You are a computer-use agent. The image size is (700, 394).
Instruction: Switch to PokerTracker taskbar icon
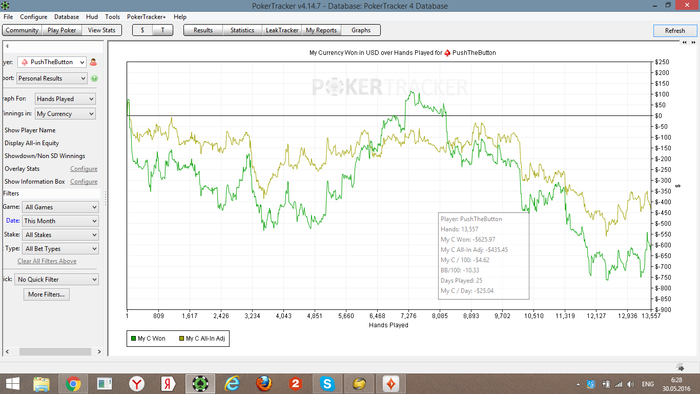[x=200, y=384]
